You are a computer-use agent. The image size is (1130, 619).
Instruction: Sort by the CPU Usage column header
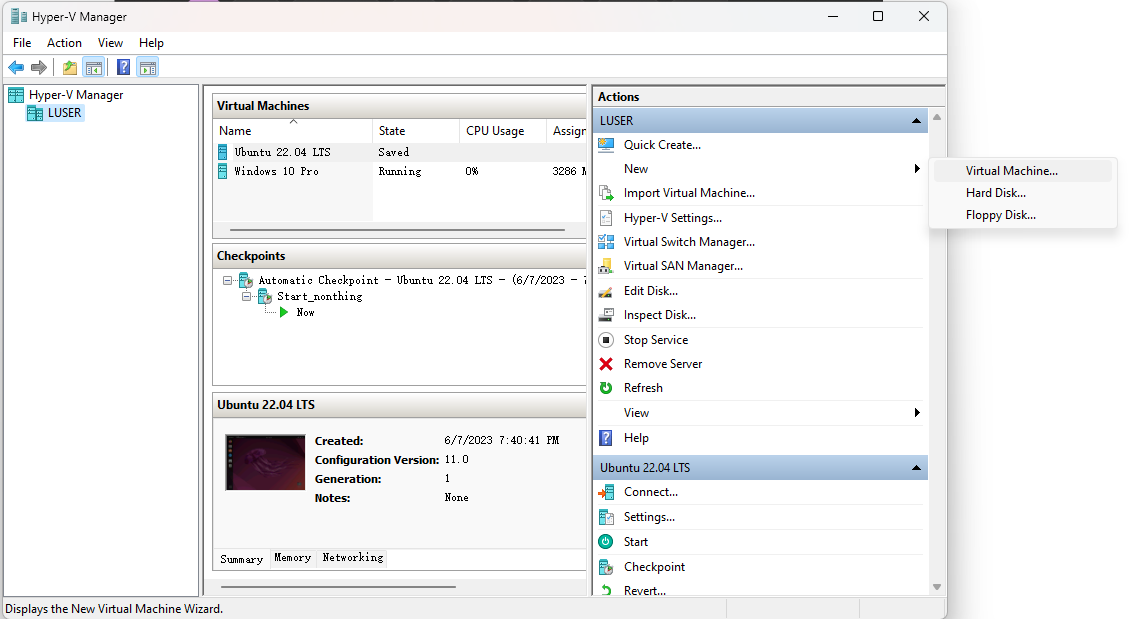[x=503, y=131]
